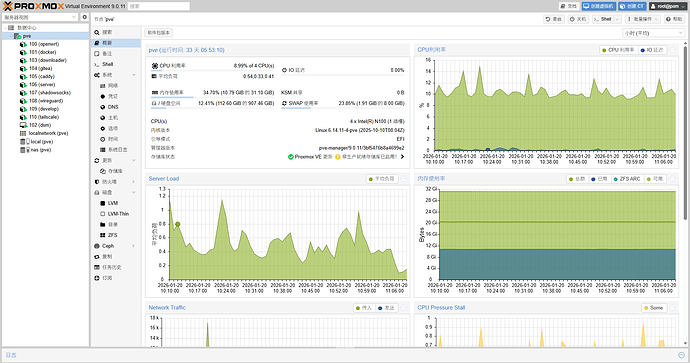Click the localnetwork (pve) grid icon
690x363 pixels.
(x=23, y=133)
